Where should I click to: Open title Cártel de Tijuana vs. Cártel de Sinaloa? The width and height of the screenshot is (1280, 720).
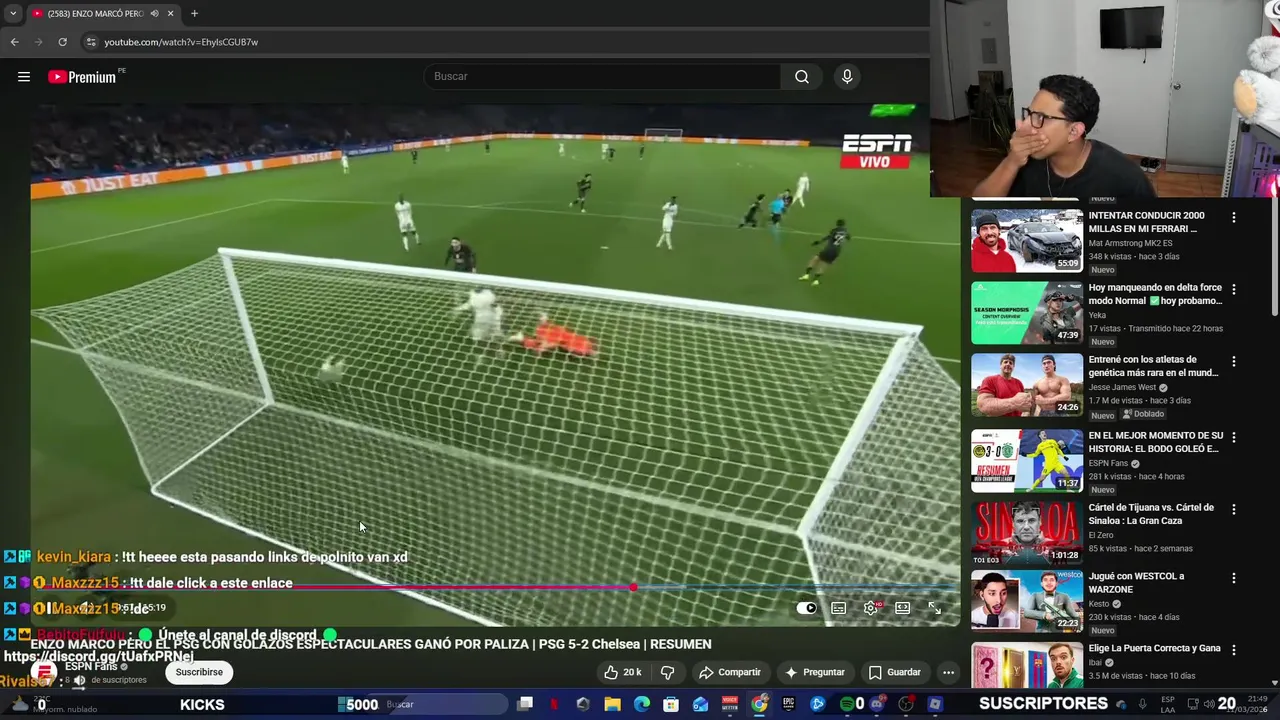point(1151,514)
